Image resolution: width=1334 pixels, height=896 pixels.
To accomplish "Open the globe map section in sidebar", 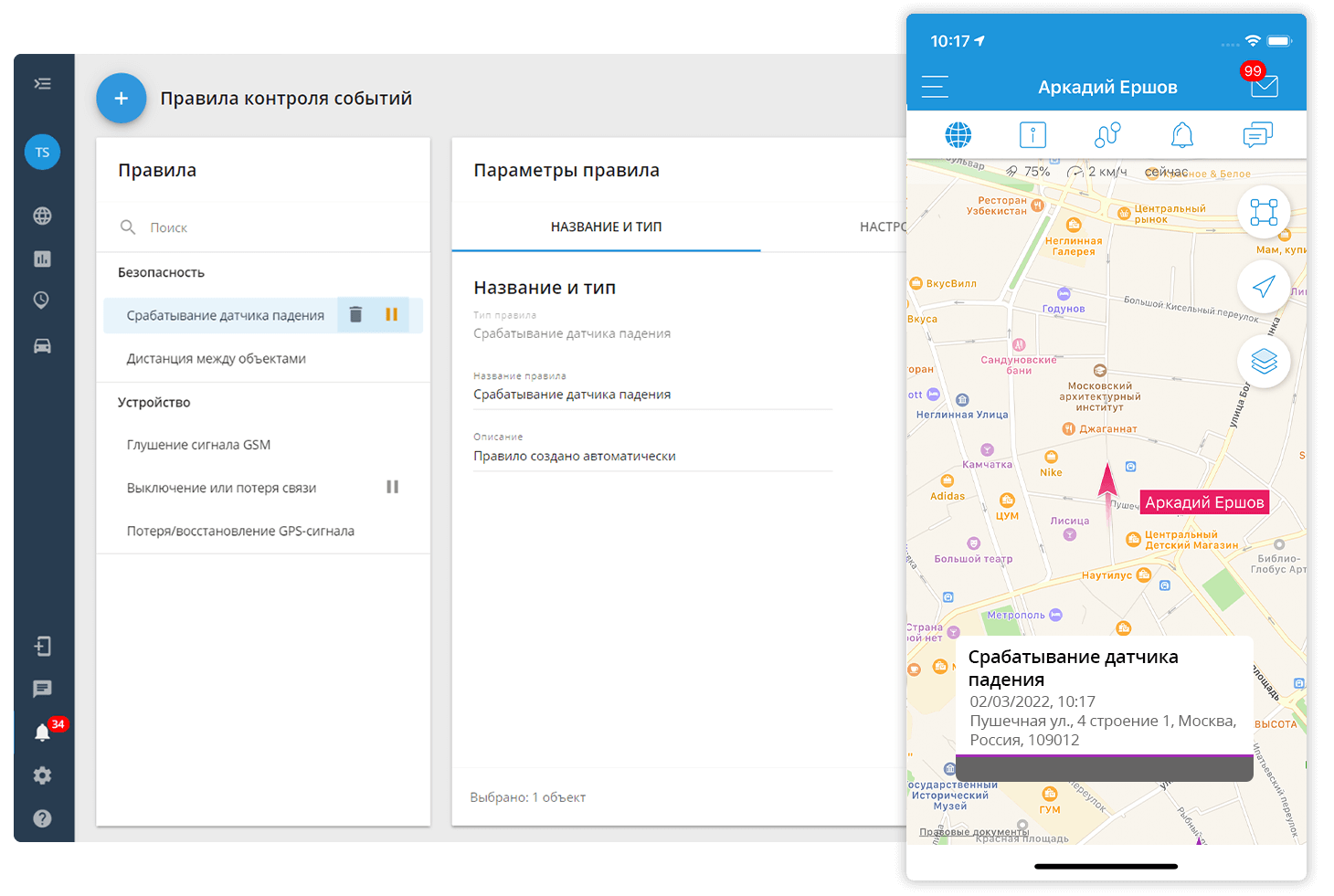I will (42, 216).
